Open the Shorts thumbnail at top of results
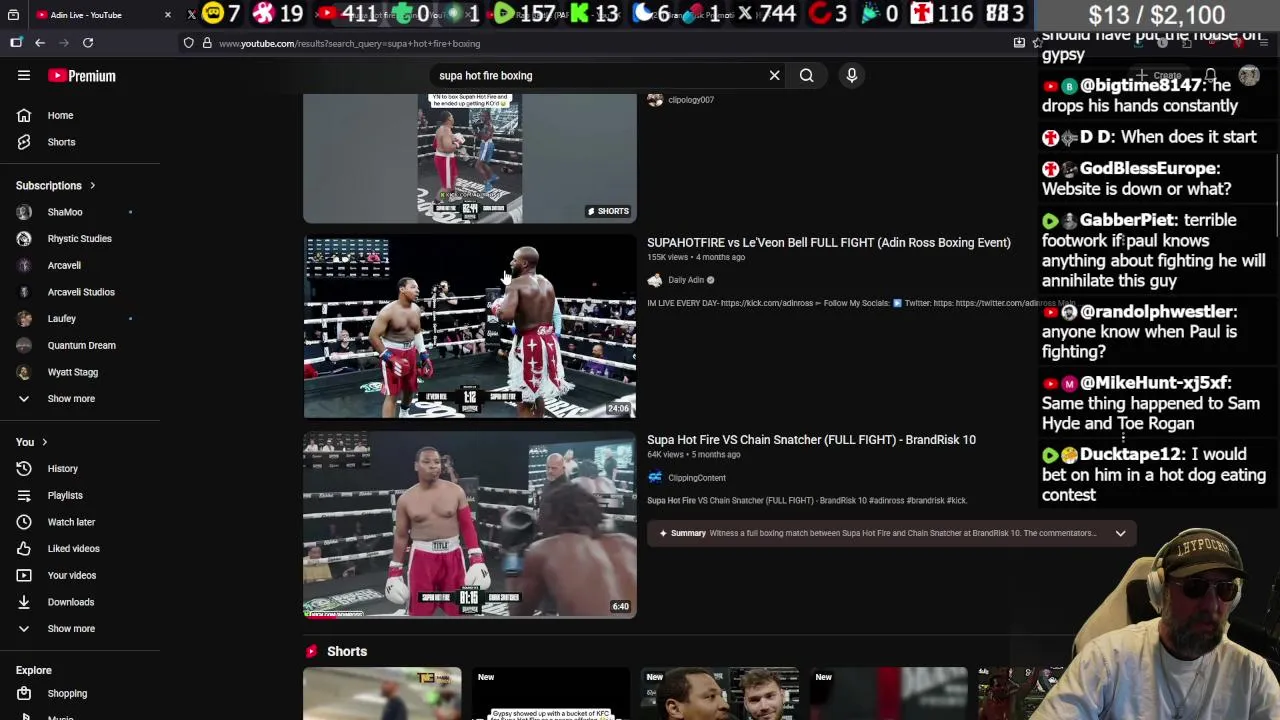1280x720 pixels. (x=470, y=158)
